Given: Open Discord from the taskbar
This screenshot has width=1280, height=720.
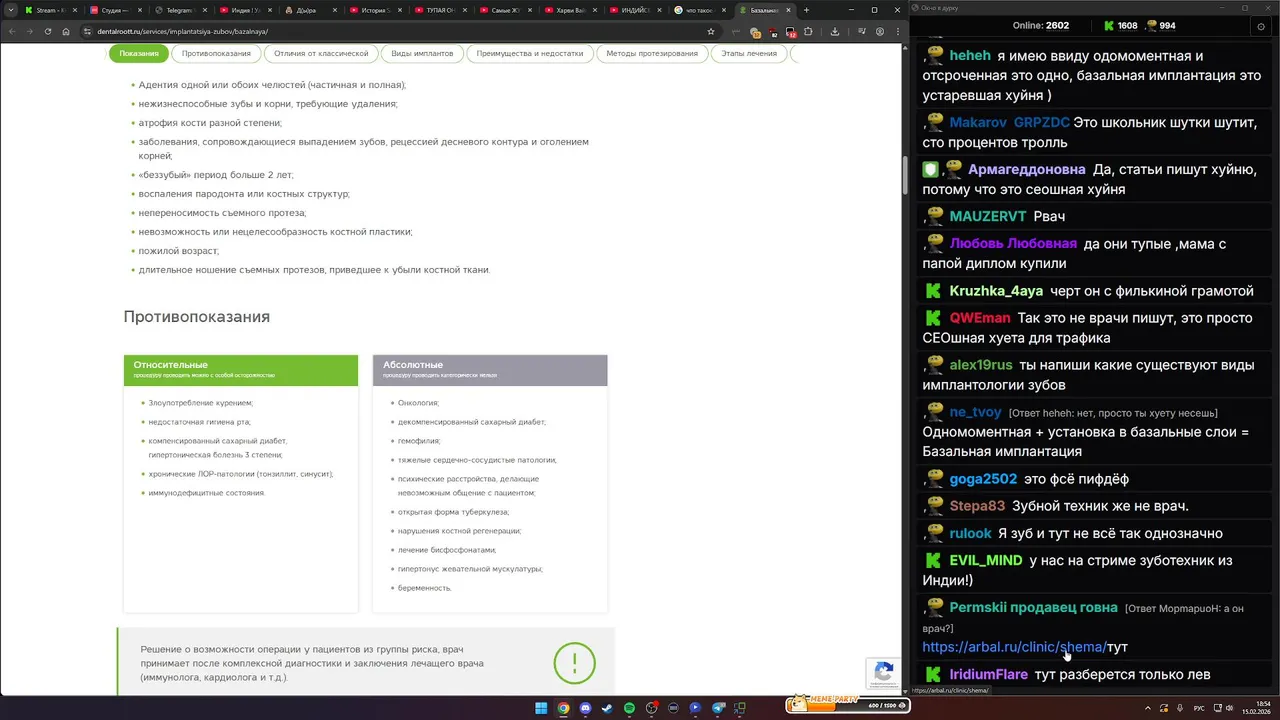Looking at the screenshot, I should tap(585, 708).
